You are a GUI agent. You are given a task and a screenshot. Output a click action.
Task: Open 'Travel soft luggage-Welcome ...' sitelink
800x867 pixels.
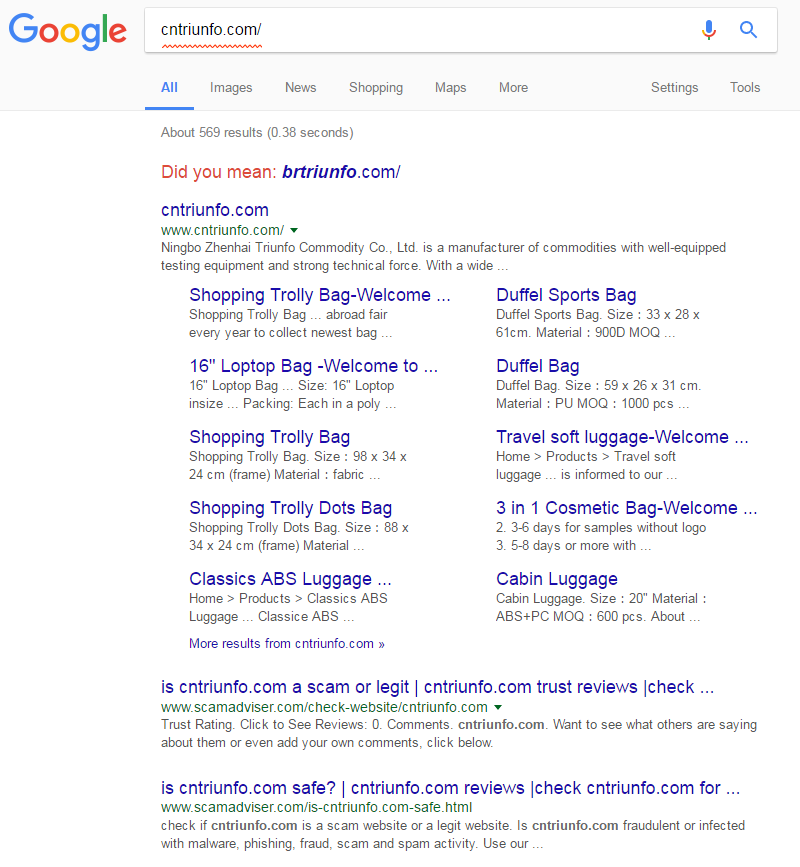[x=622, y=437]
